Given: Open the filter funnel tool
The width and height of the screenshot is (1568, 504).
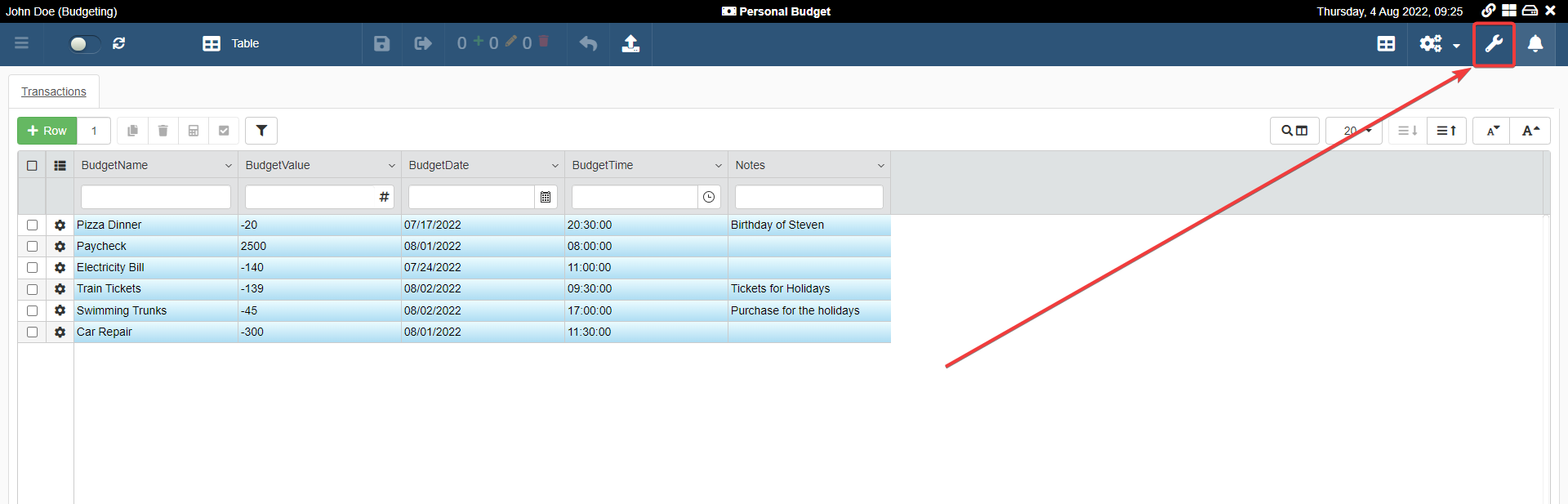Looking at the screenshot, I should tap(261, 131).
